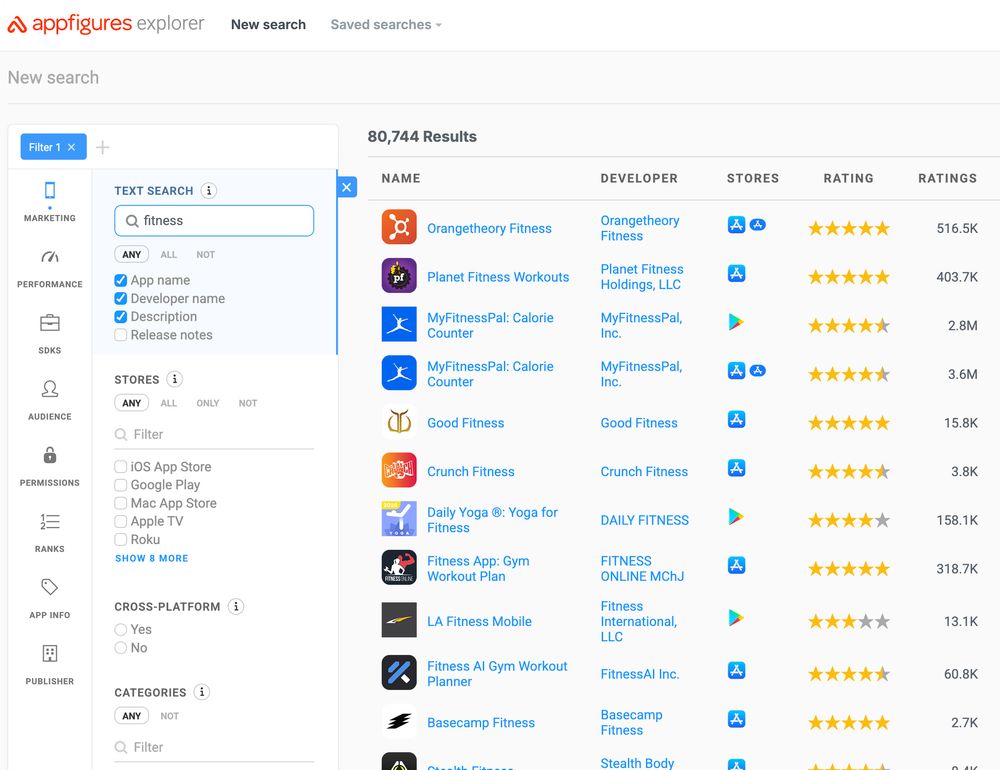This screenshot has width=1000, height=770.
Task: Click the Stores info icon
Action: [x=175, y=379]
